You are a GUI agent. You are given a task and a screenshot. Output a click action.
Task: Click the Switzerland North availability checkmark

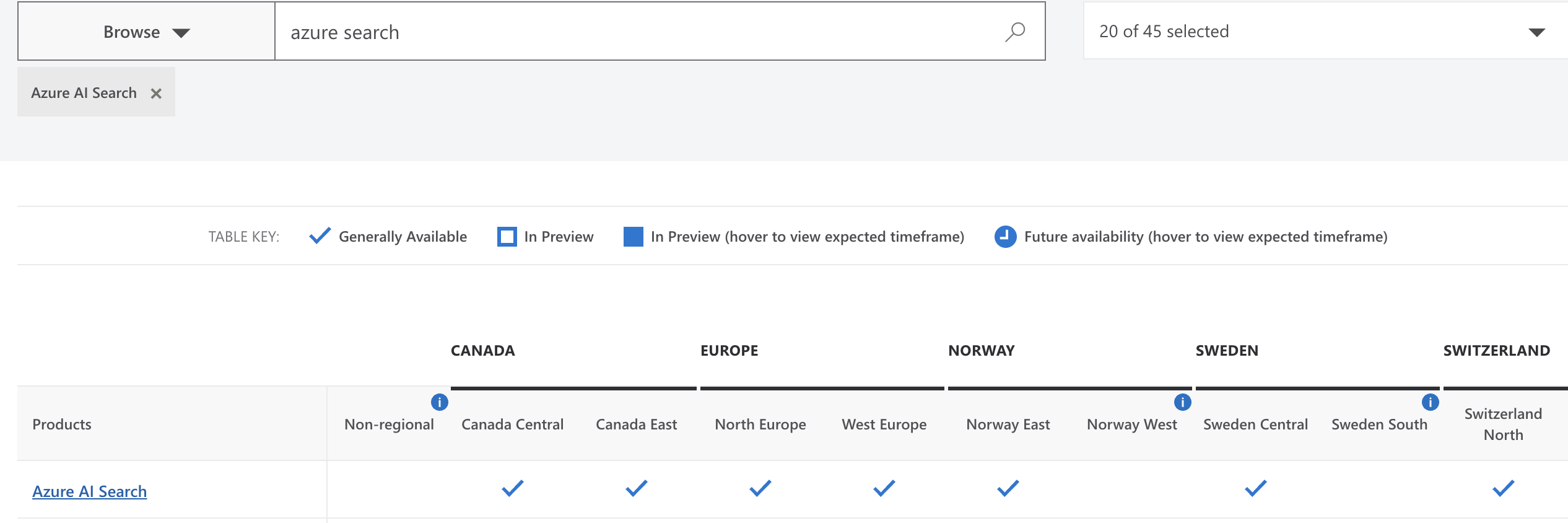1504,488
